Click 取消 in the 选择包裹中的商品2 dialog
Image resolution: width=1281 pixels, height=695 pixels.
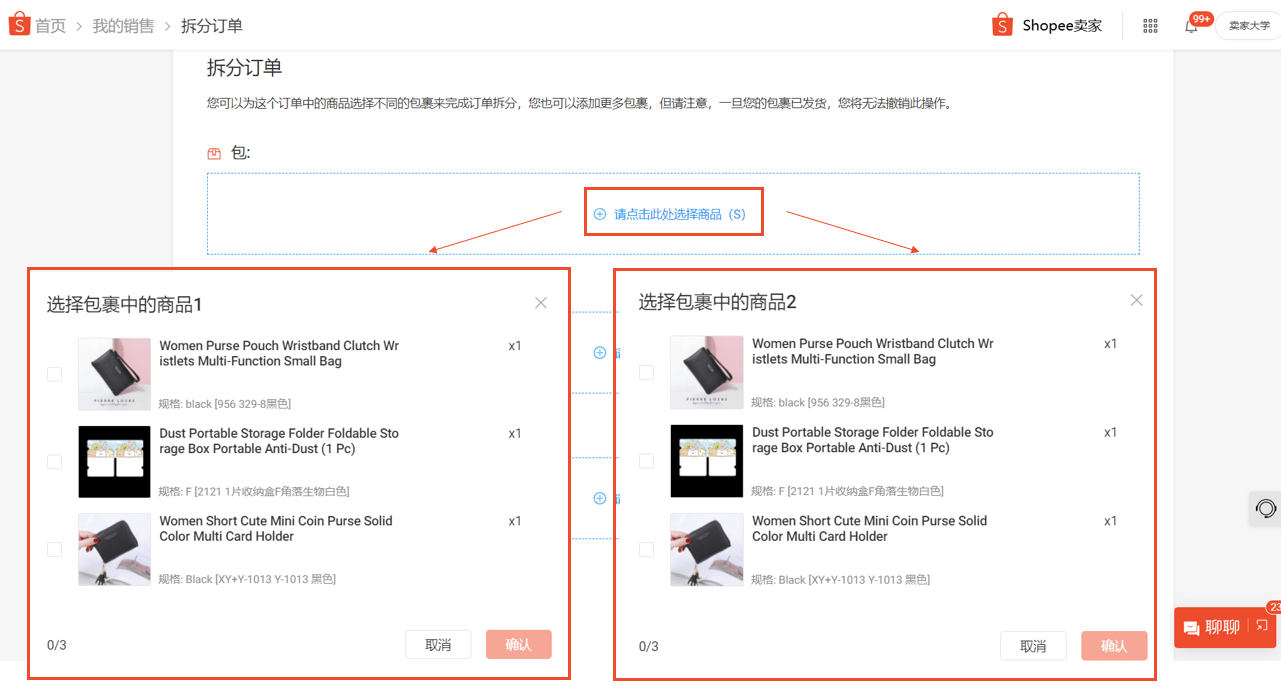click(1033, 646)
